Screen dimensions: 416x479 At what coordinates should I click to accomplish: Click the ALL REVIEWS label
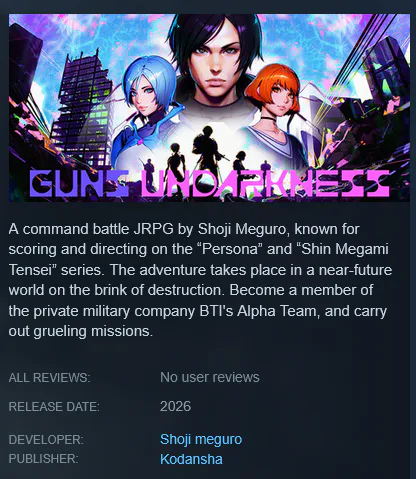pos(49,378)
